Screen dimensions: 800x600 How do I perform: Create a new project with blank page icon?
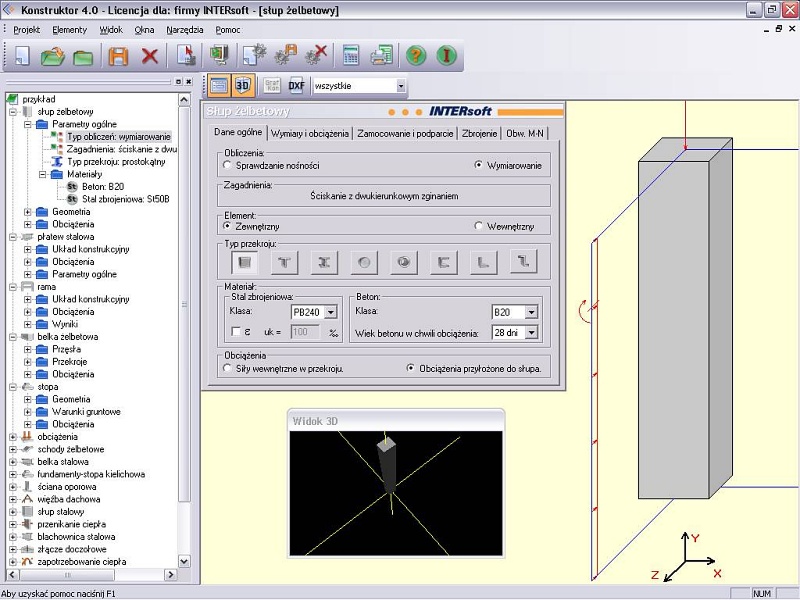[22, 56]
